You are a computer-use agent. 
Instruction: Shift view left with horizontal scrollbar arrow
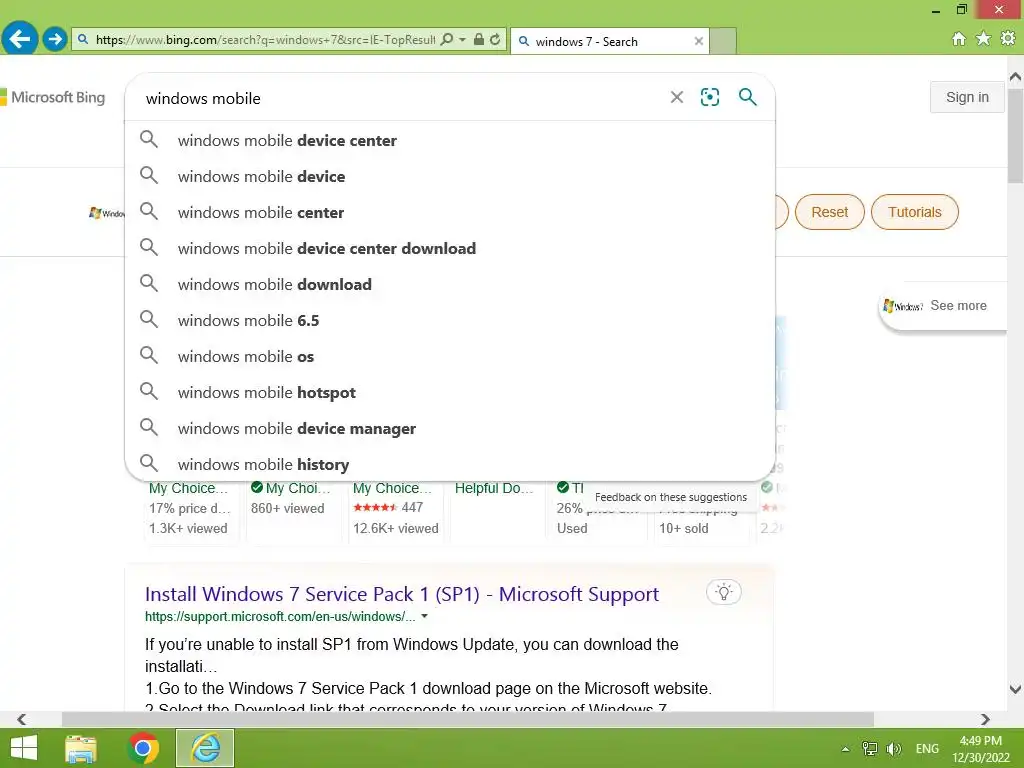(x=22, y=719)
